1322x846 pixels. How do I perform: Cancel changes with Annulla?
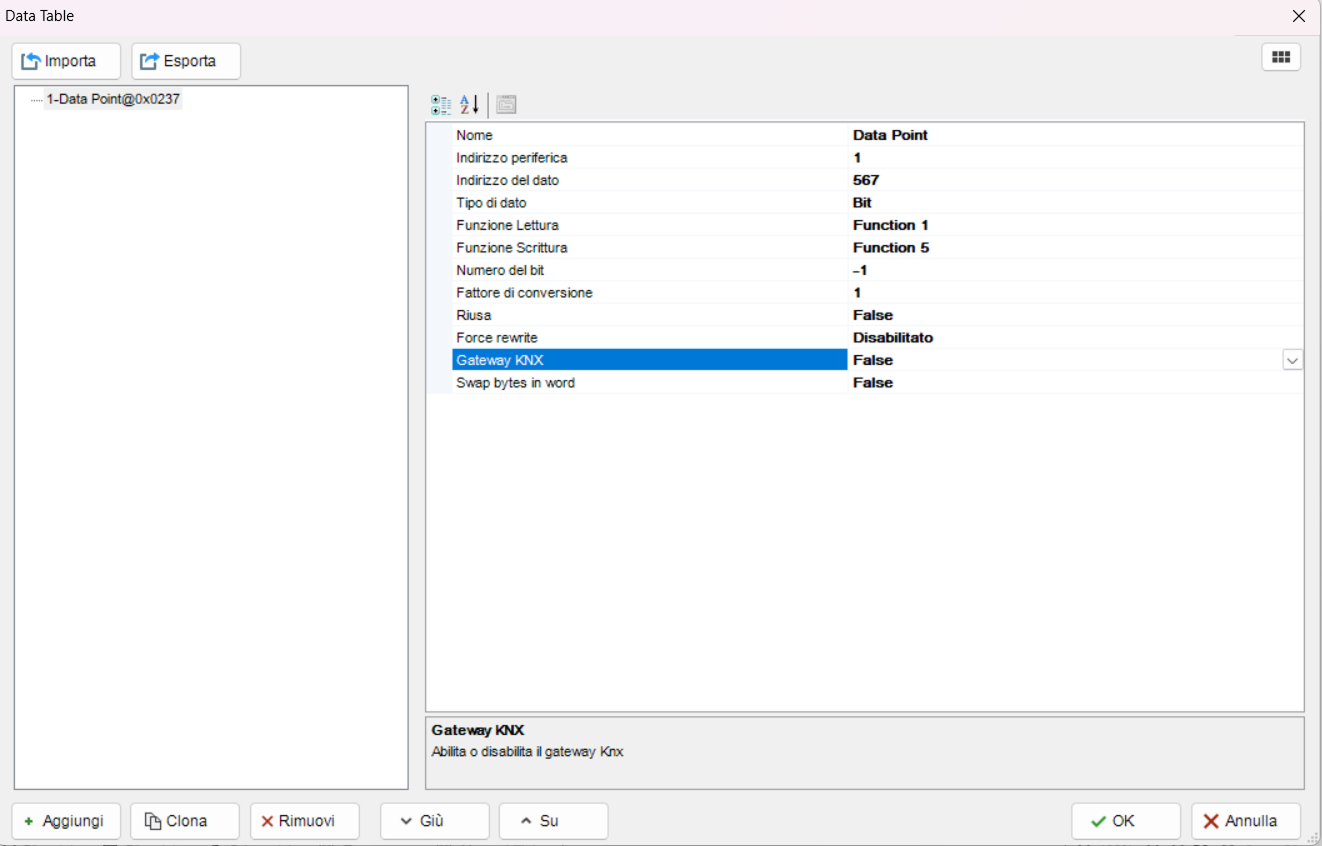tap(1246, 821)
